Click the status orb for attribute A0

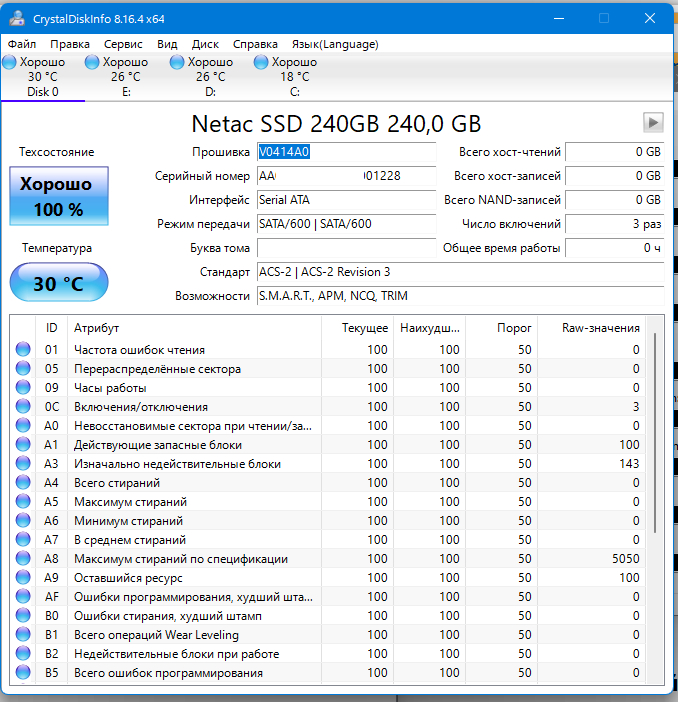click(x=23, y=425)
